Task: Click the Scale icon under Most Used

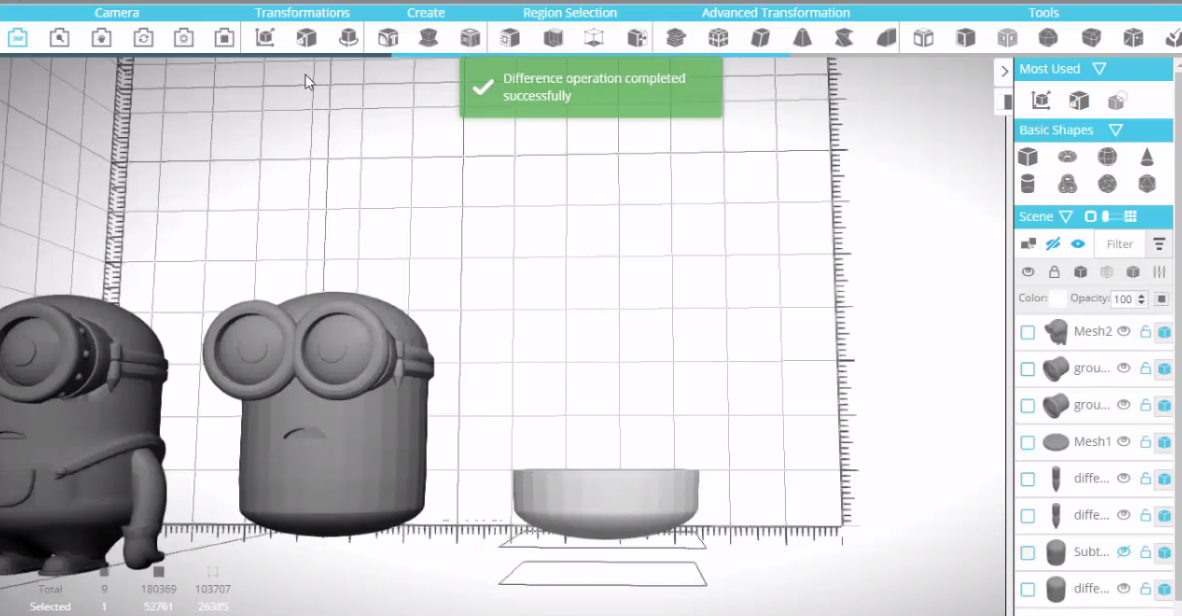Action: pos(1079,100)
